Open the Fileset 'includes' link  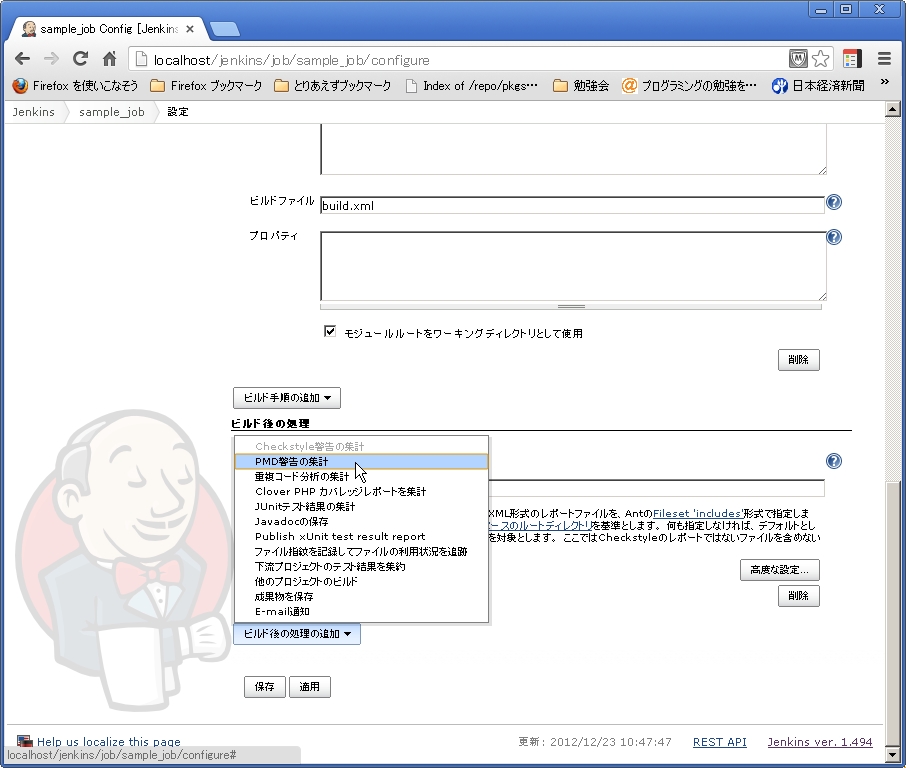[x=697, y=513]
